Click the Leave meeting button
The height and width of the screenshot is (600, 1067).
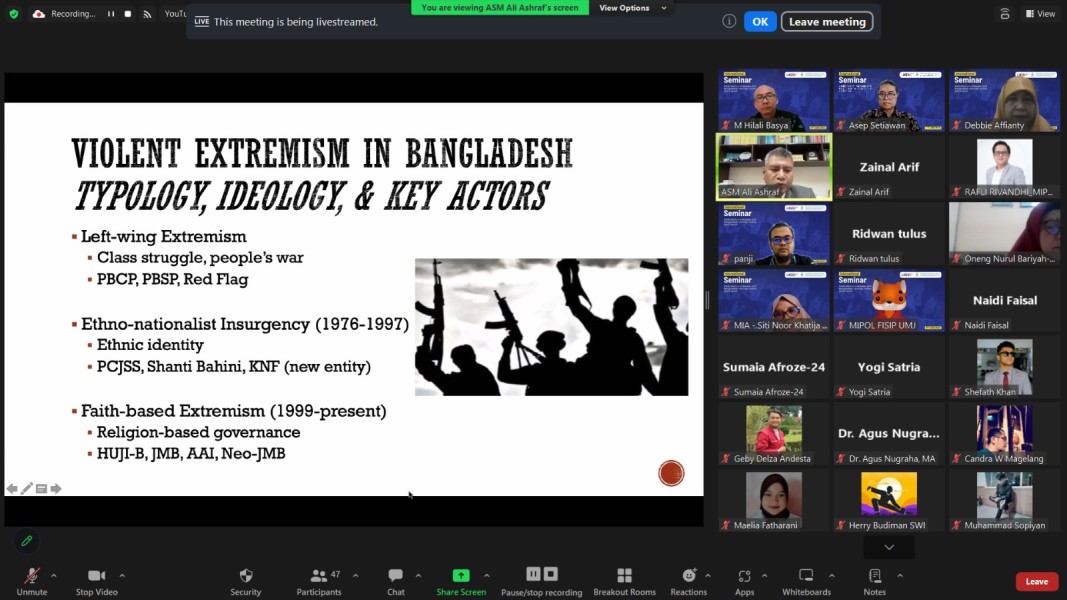[827, 22]
